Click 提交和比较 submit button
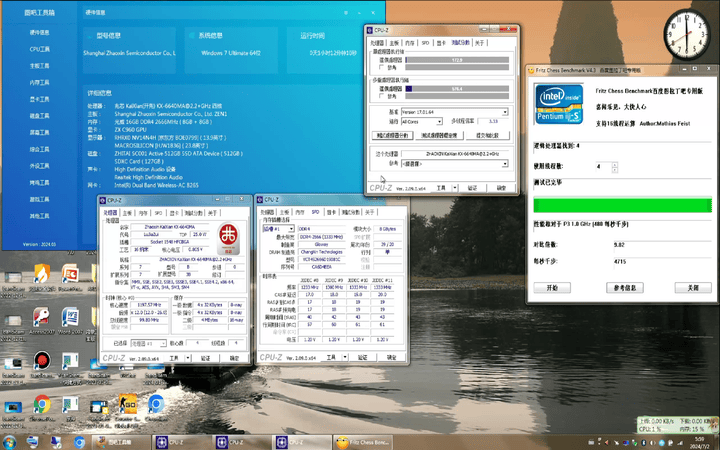Viewport: 720px width, 450px height. [487, 135]
